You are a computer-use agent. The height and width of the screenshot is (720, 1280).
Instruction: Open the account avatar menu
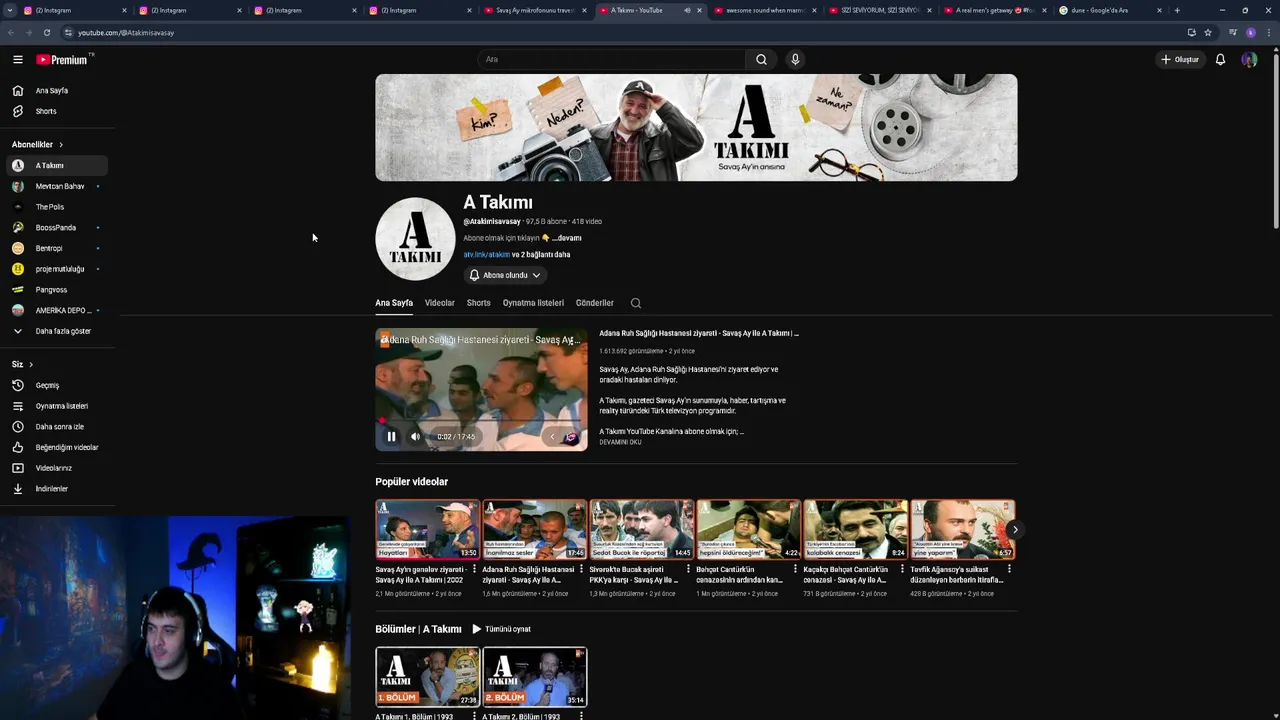[x=1249, y=59]
